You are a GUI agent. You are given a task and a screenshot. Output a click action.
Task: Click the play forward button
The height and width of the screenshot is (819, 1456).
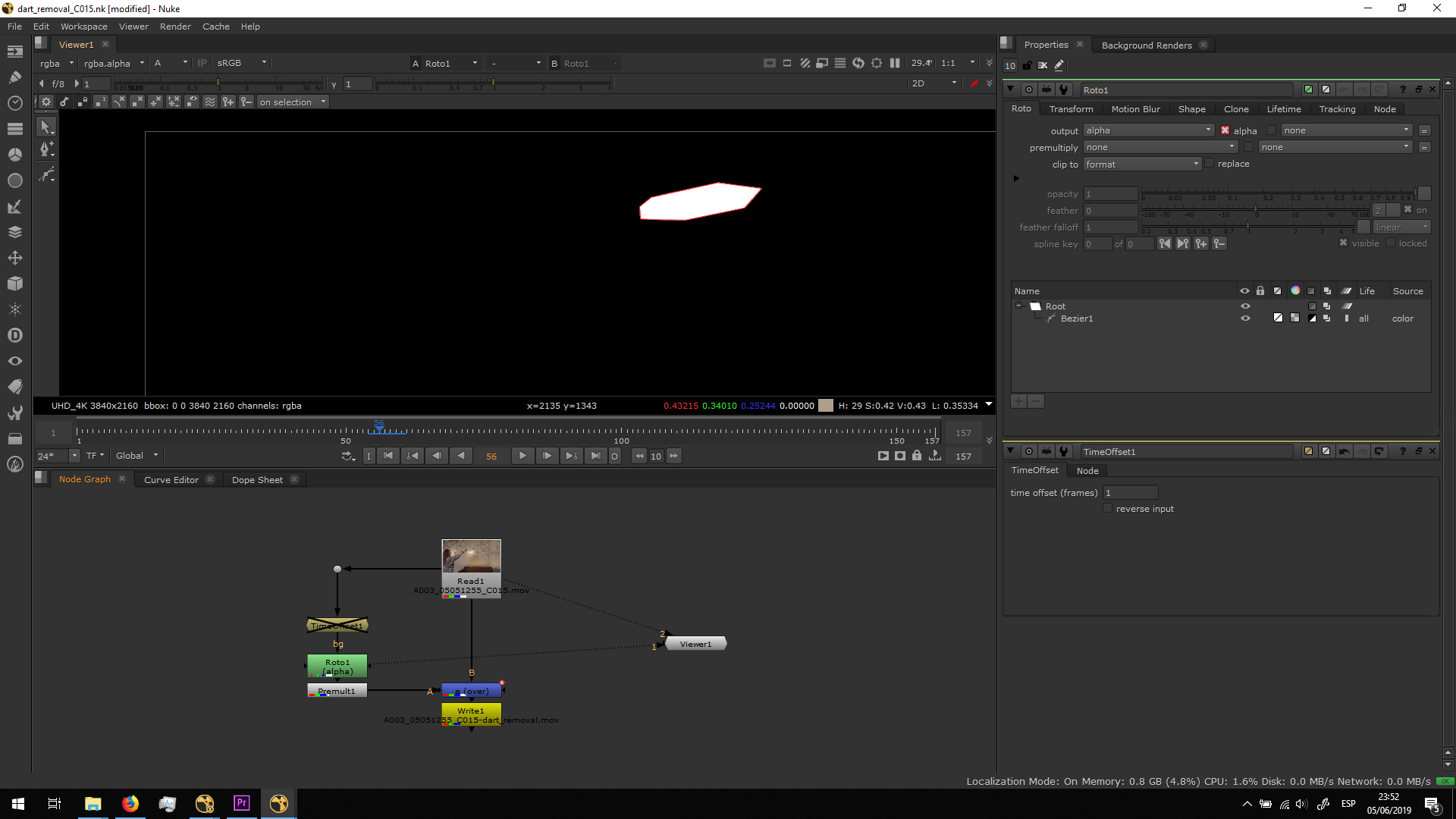(522, 456)
